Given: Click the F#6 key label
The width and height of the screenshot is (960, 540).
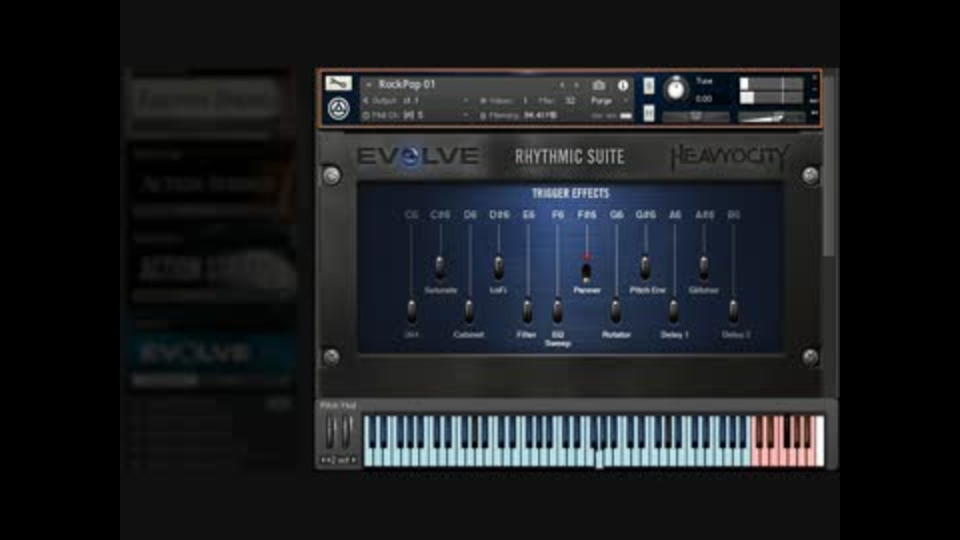Looking at the screenshot, I should click(x=587, y=215).
